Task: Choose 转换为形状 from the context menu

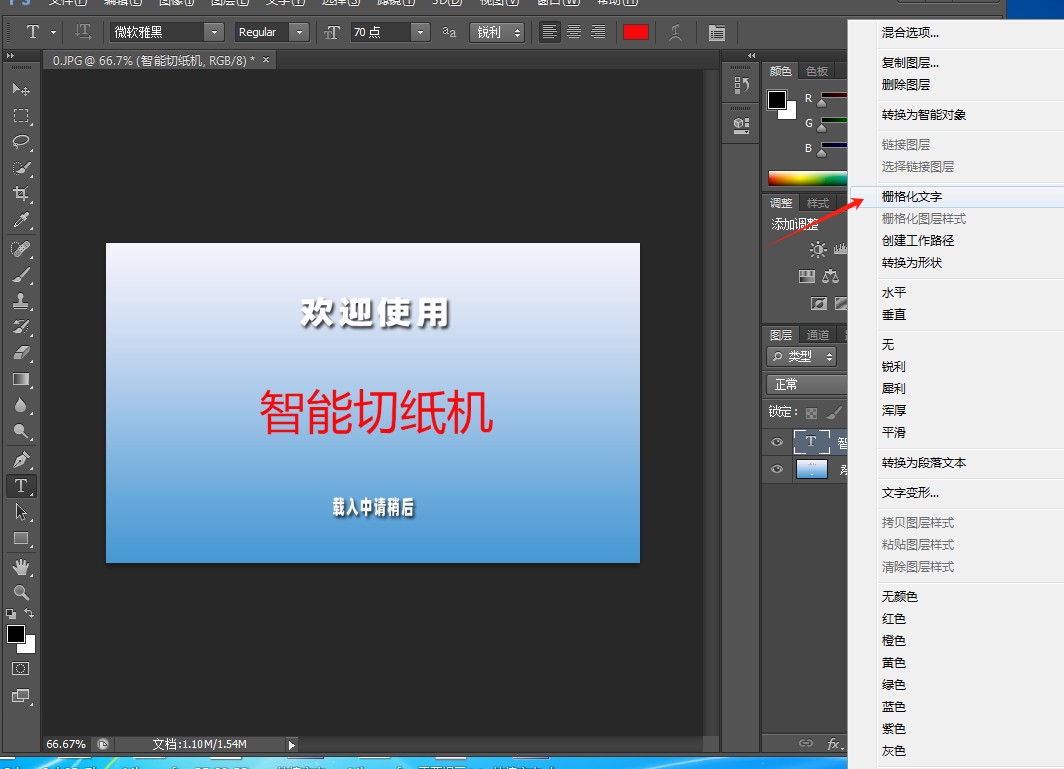Action: pos(912,263)
